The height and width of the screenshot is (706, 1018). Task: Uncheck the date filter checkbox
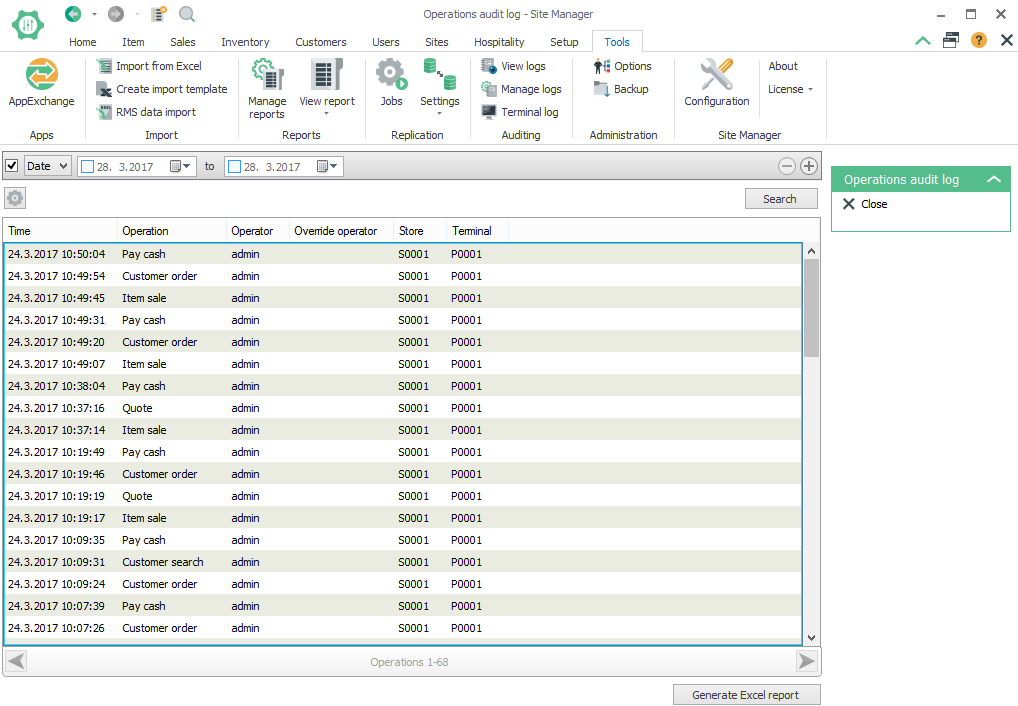point(12,166)
